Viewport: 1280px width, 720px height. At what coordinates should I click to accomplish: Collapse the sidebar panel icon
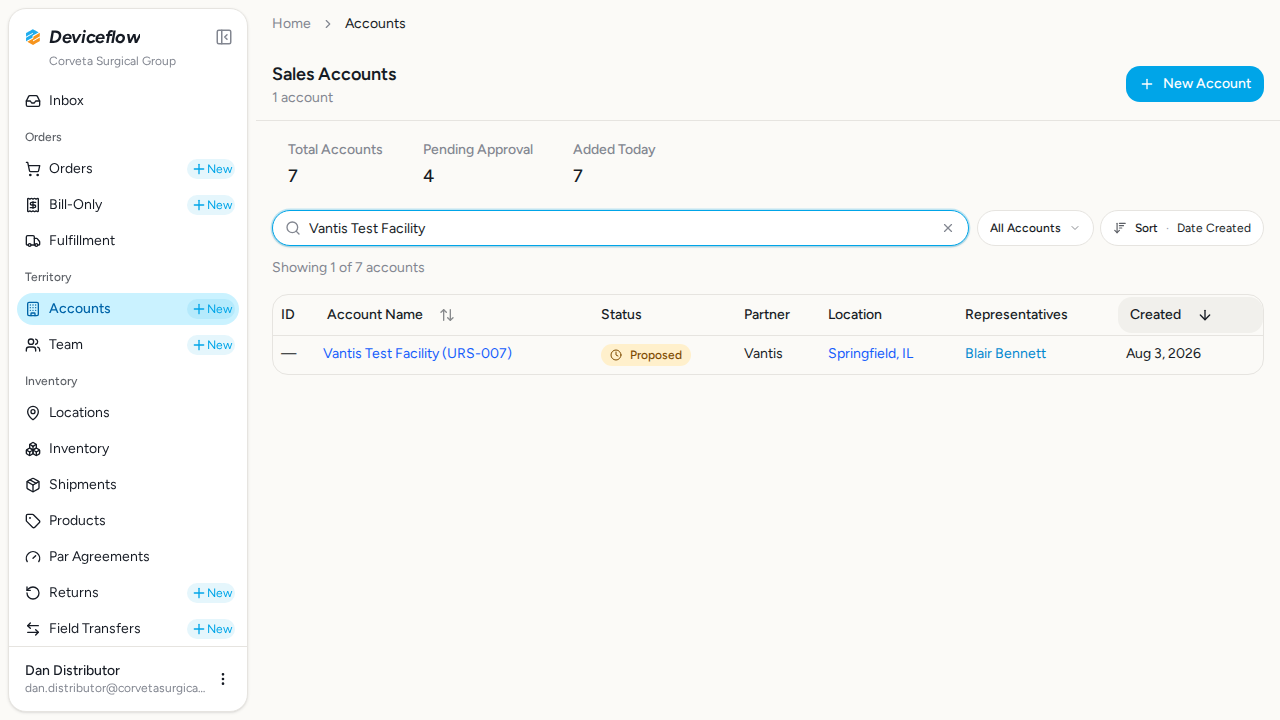(224, 37)
